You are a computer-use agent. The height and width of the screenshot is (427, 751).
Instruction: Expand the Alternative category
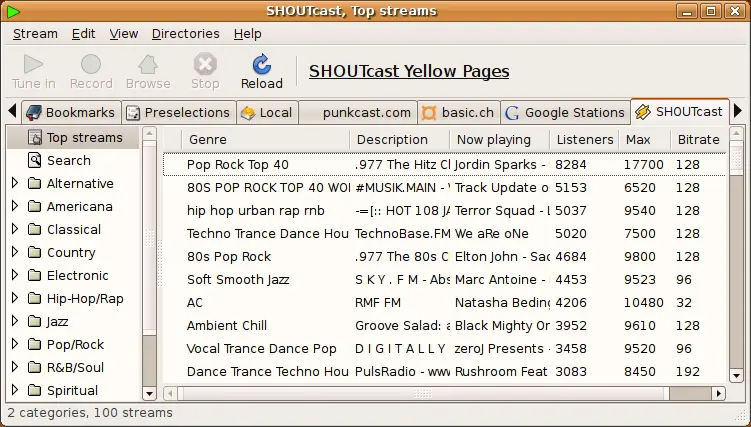coord(15,183)
